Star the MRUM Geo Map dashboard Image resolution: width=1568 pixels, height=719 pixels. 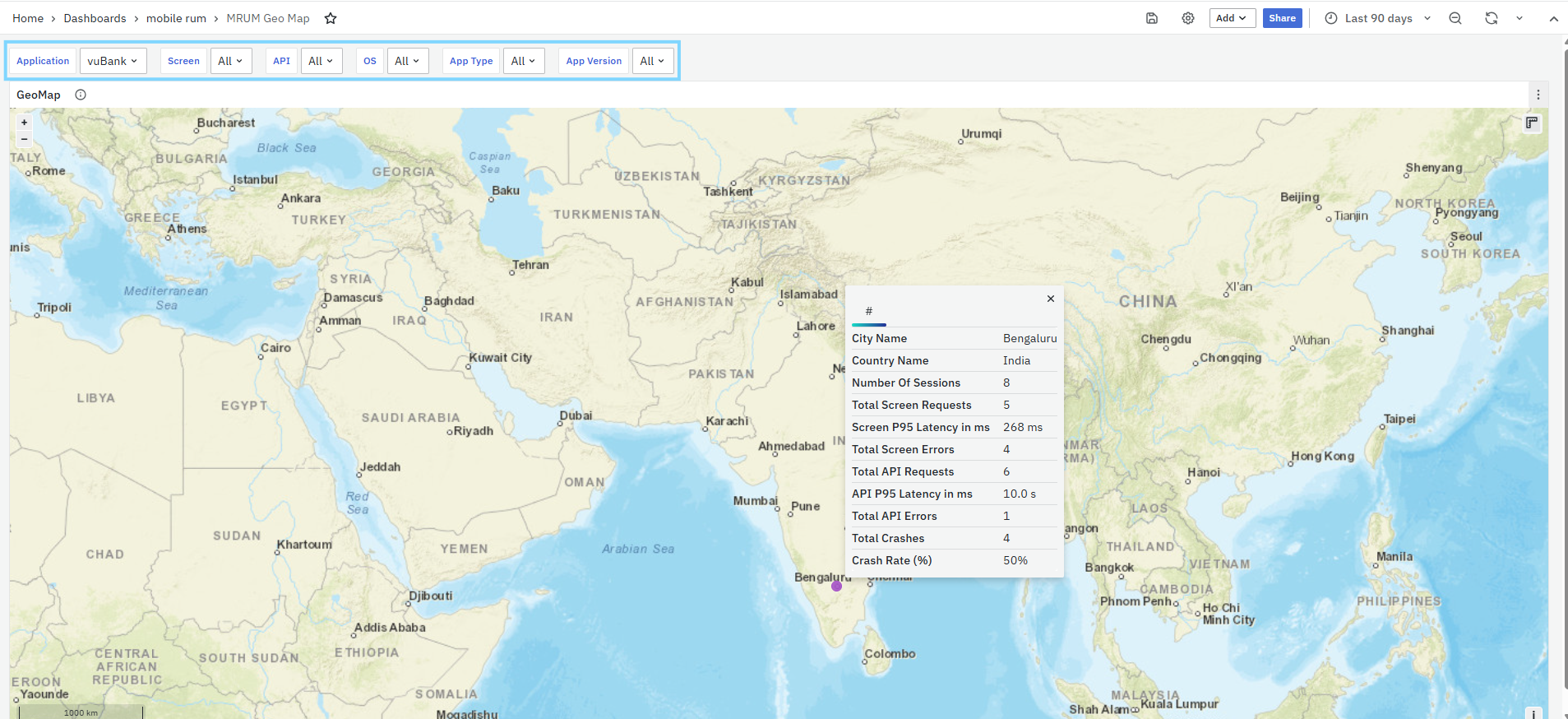[331, 18]
